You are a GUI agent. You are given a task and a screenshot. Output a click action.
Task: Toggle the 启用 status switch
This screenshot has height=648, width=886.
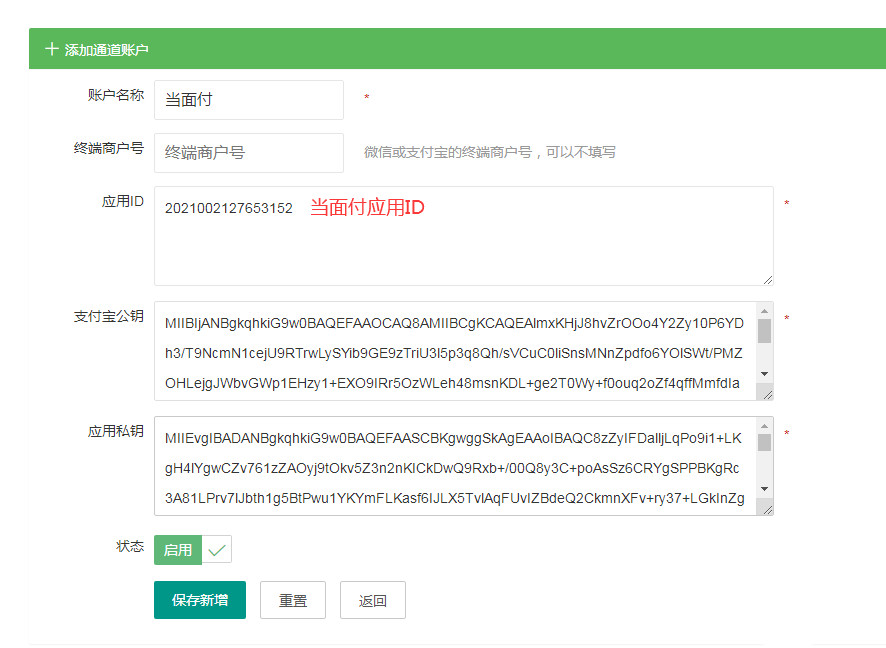click(192, 550)
